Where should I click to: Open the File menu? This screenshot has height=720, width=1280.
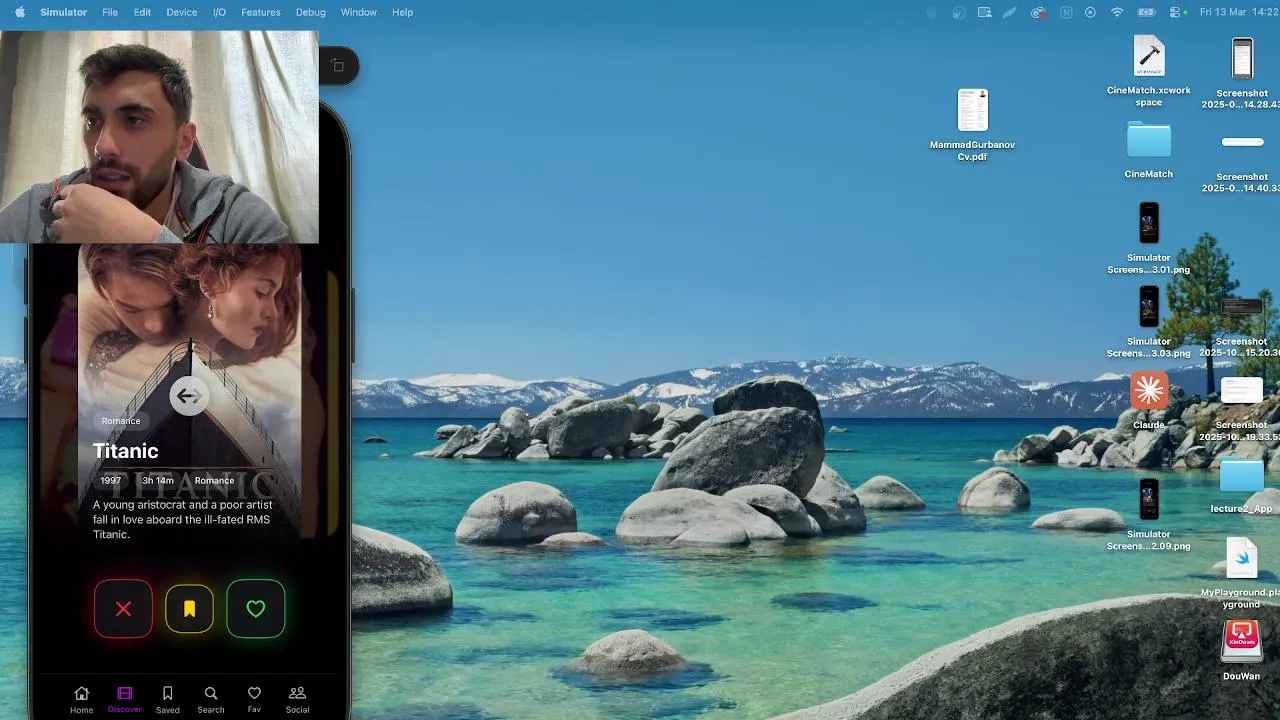pyautogui.click(x=110, y=12)
